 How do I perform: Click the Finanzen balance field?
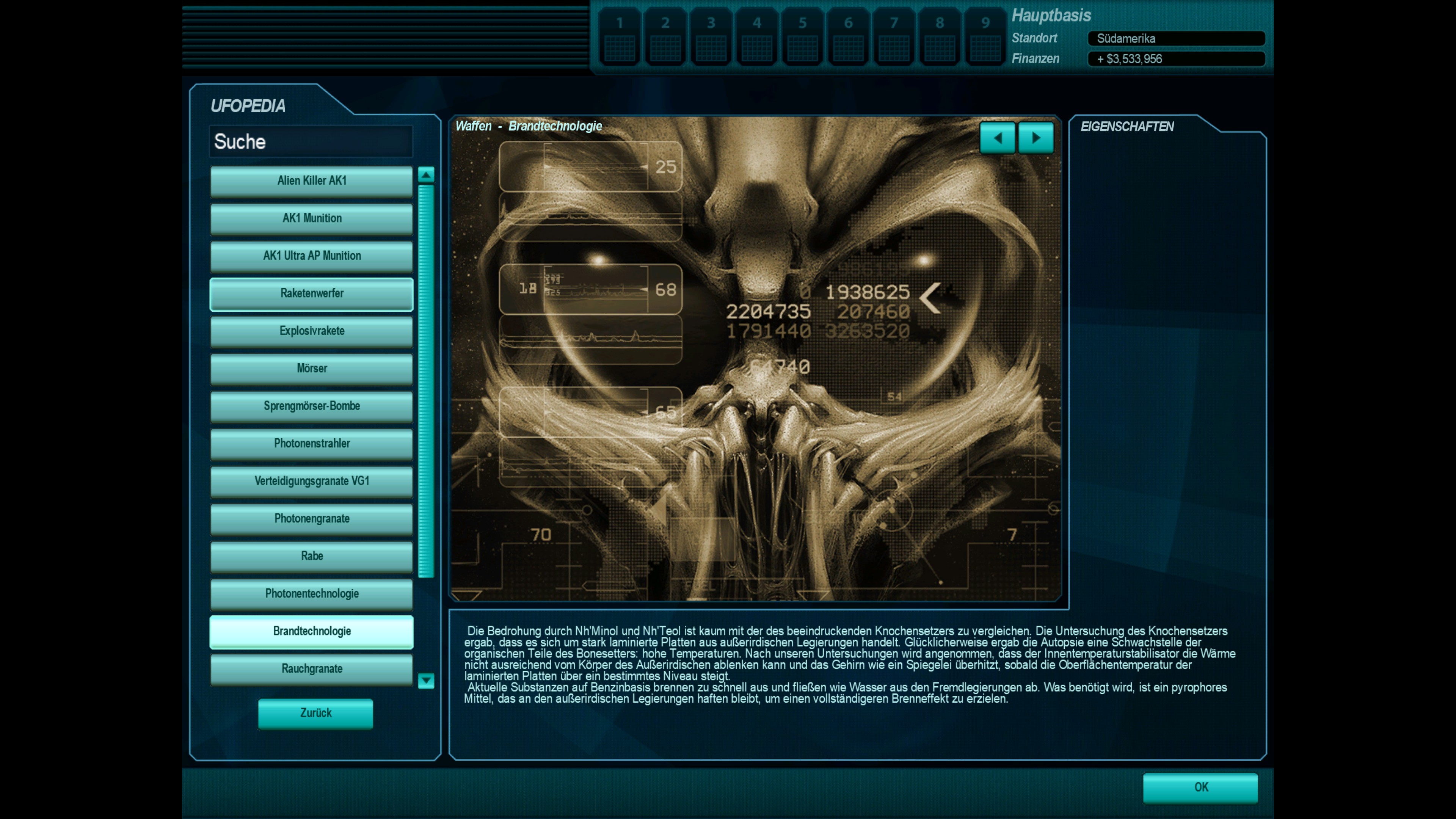click(1176, 59)
